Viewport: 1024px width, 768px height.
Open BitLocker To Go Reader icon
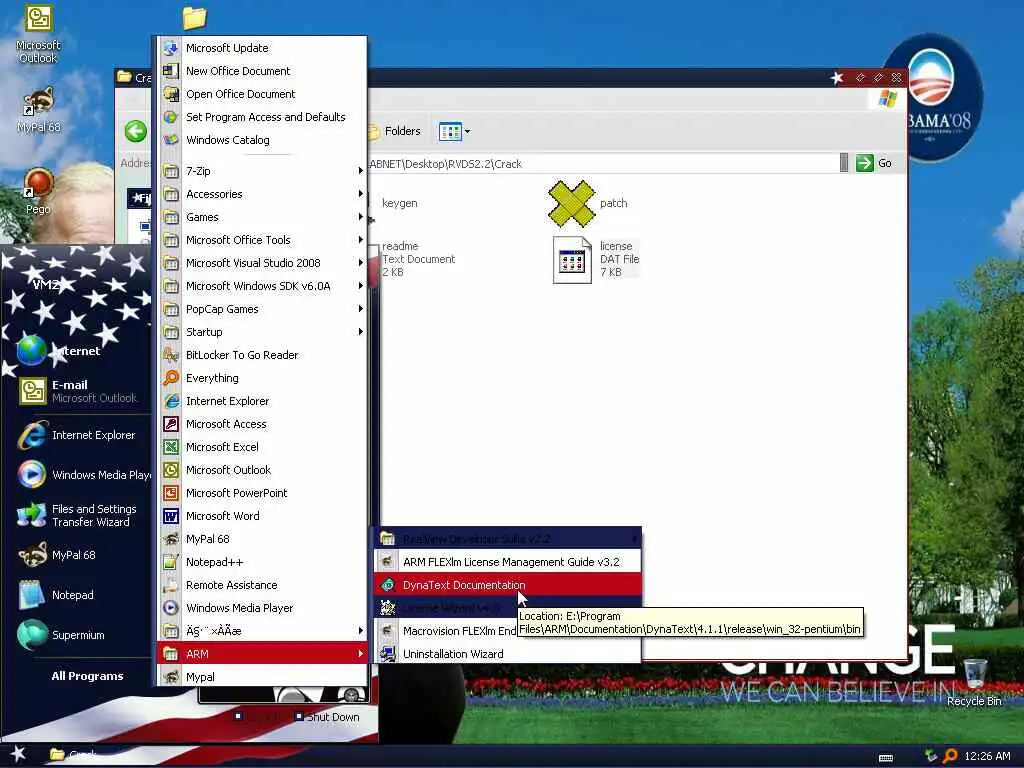(x=170, y=355)
